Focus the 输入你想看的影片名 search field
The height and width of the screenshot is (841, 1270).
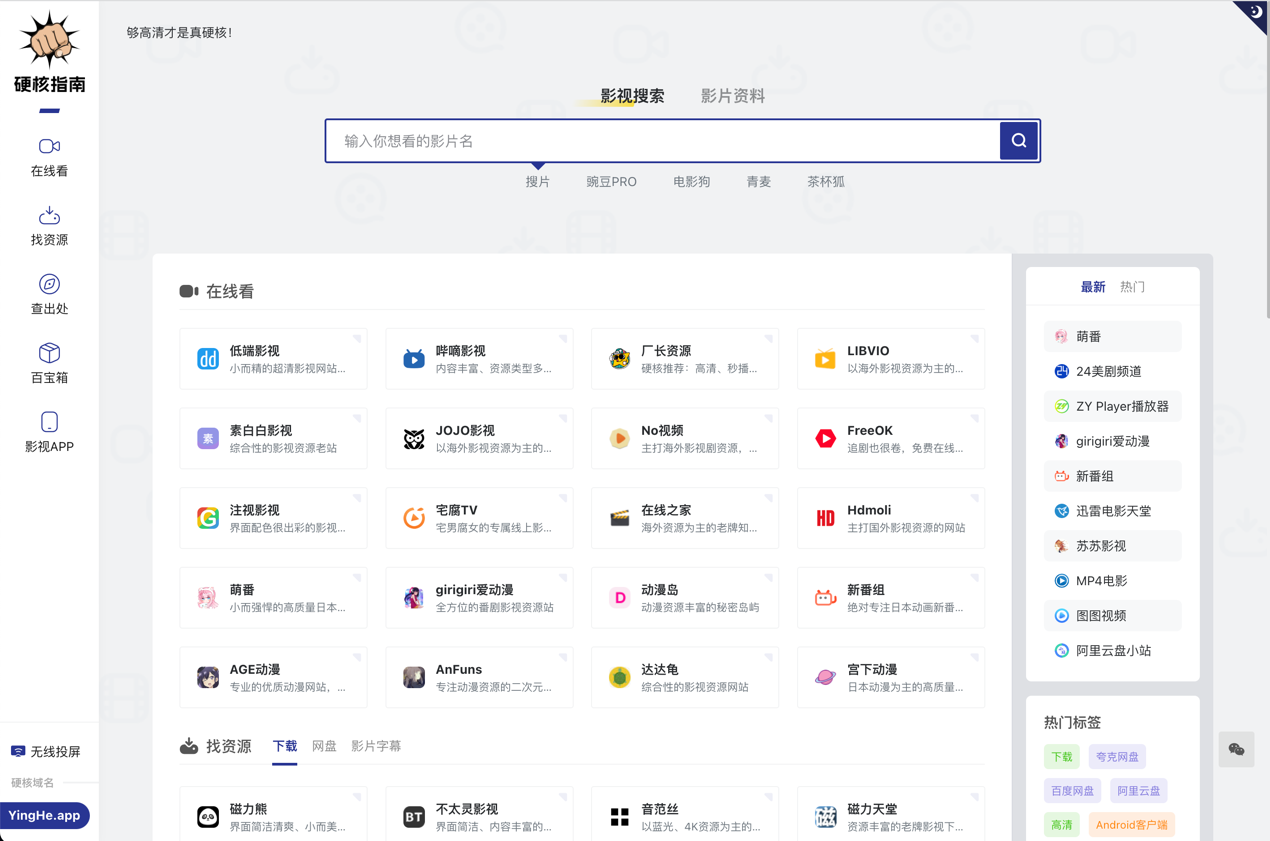pos(663,141)
